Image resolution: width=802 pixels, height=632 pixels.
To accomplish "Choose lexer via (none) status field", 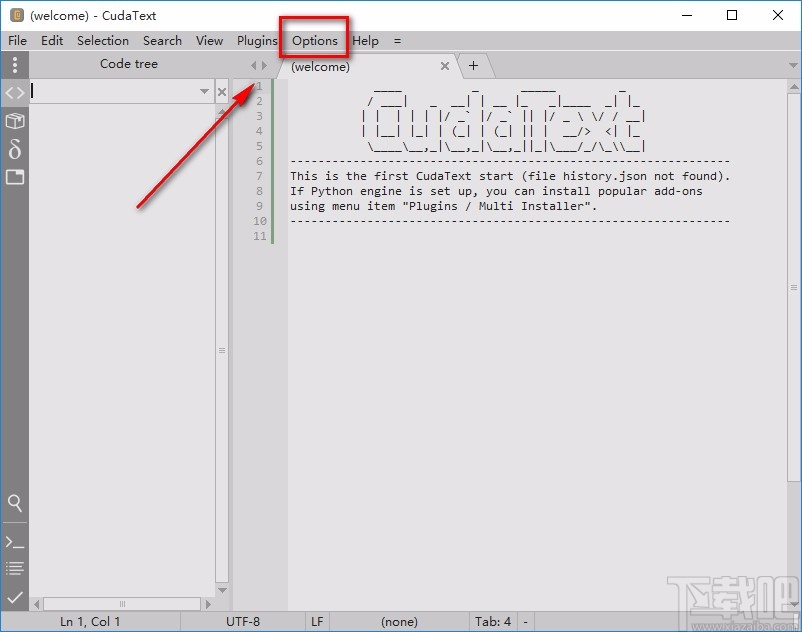I will [x=399, y=622].
